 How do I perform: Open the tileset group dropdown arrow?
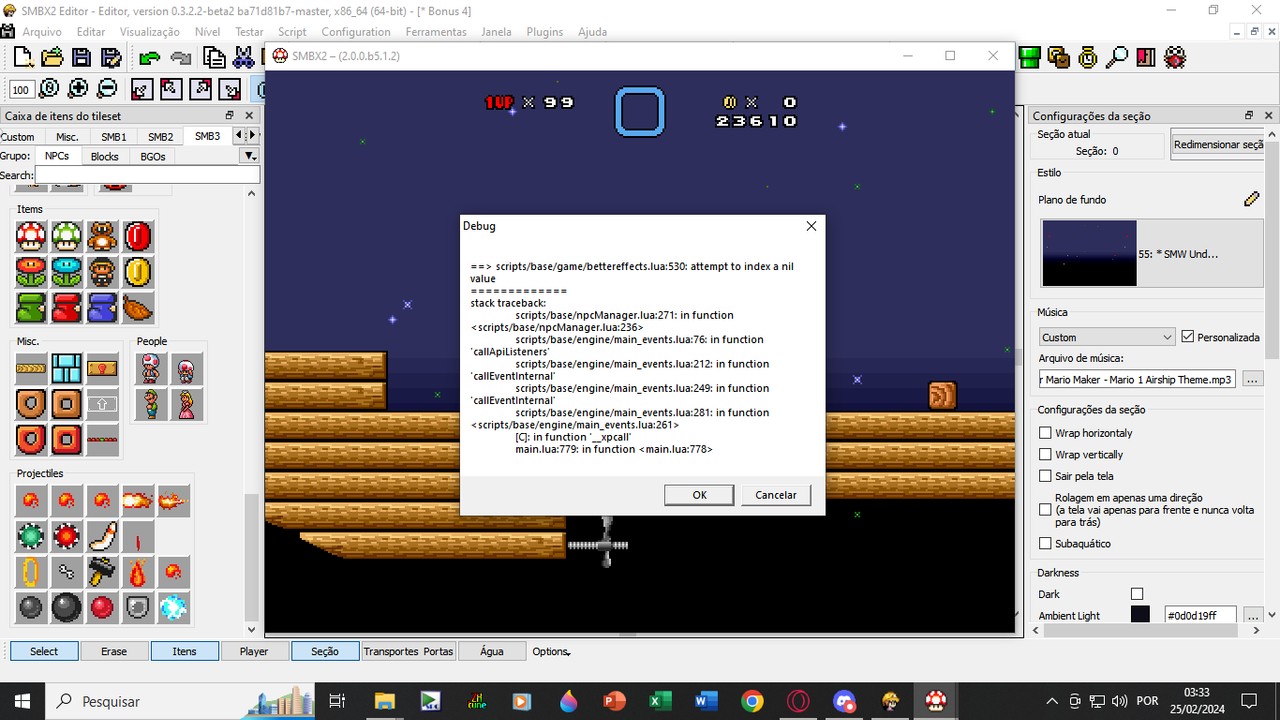(x=250, y=156)
